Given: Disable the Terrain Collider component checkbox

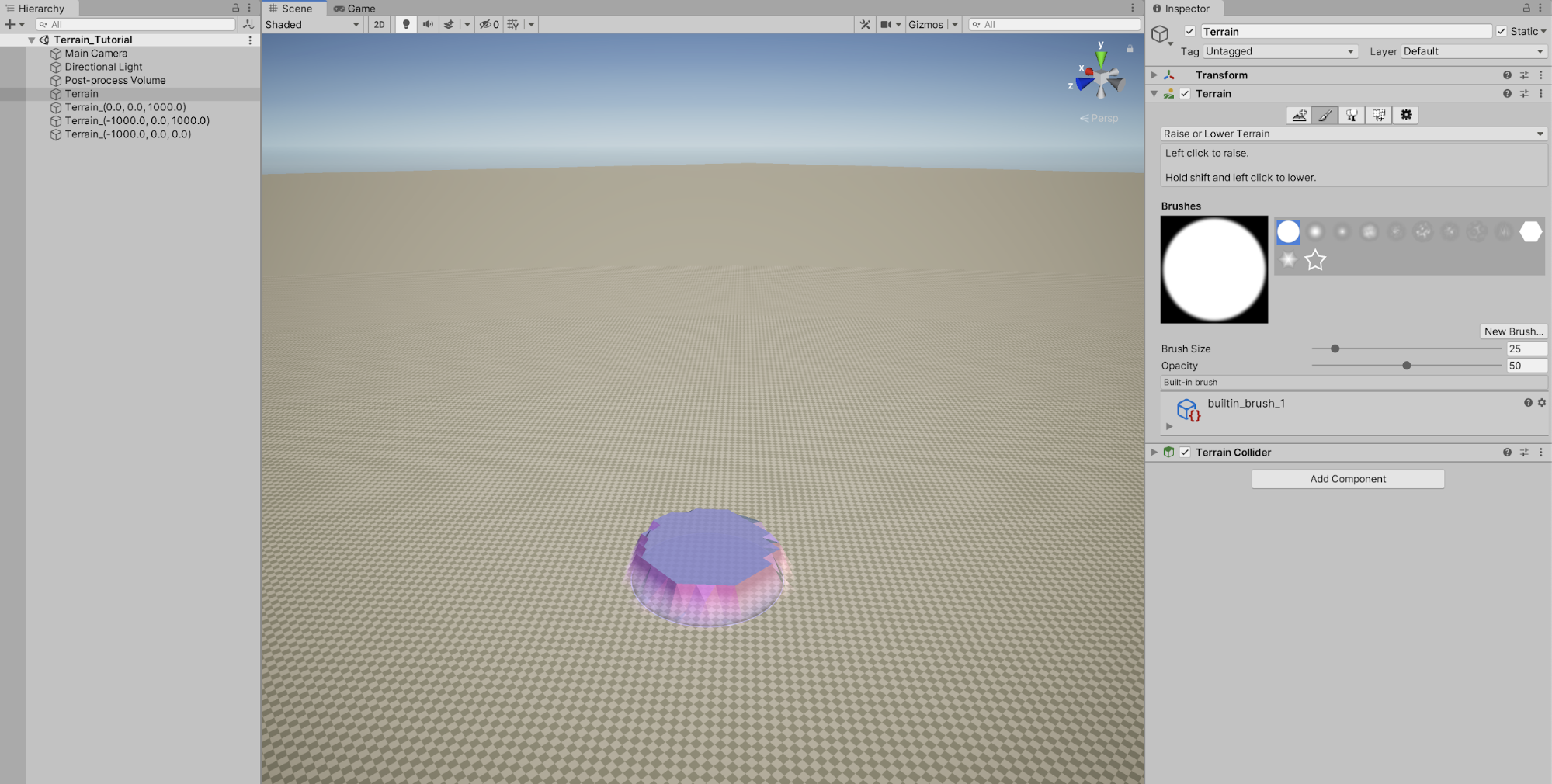Looking at the screenshot, I should pyautogui.click(x=1185, y=453).
